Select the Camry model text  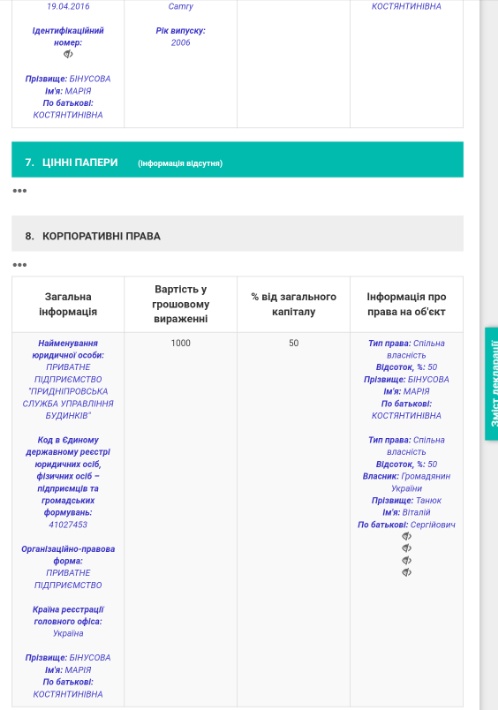tap(181, 6)
